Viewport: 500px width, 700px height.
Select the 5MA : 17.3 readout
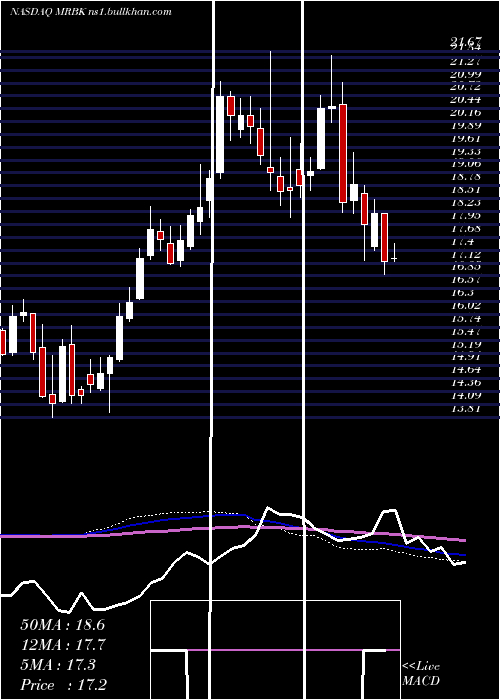pos(58,665)
